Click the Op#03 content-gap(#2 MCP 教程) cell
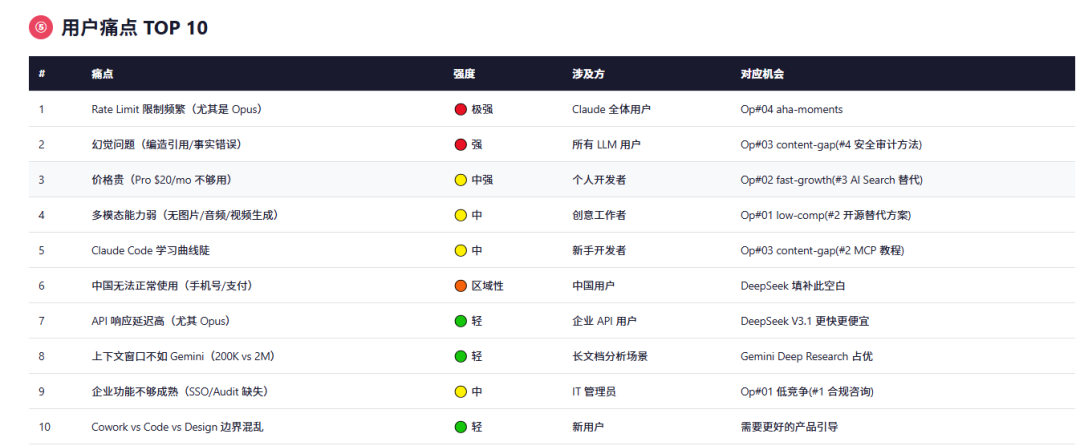Viewport: 1080px width, 446px height. pos(822,251)
